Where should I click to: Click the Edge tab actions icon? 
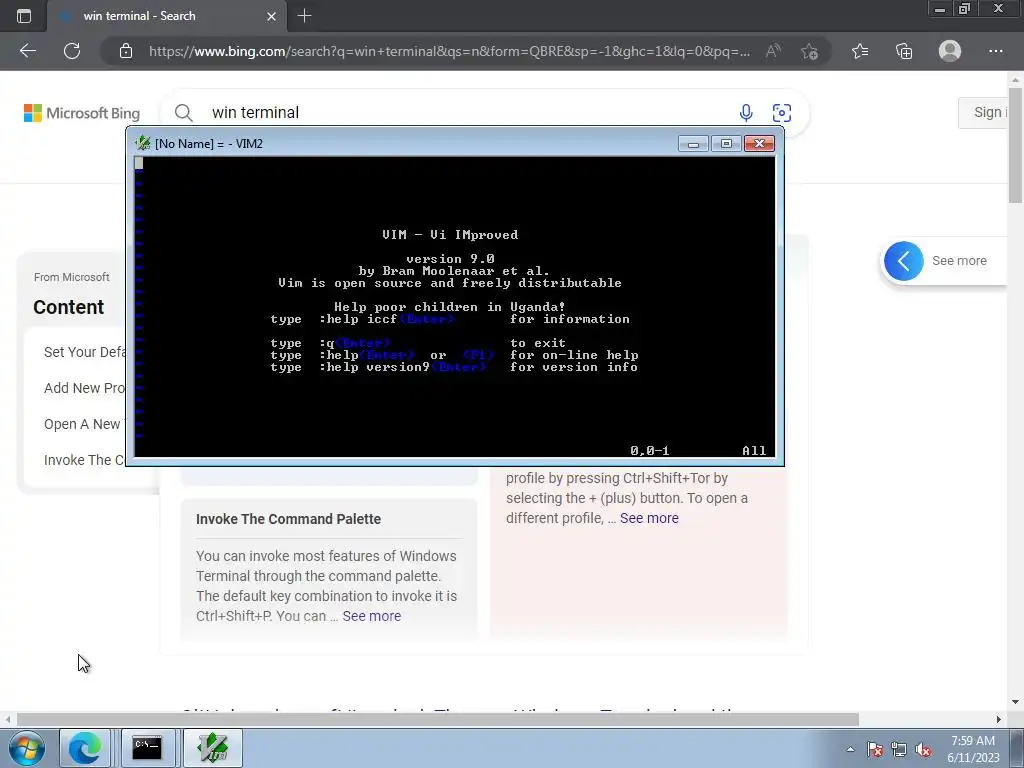click(24, 16)
